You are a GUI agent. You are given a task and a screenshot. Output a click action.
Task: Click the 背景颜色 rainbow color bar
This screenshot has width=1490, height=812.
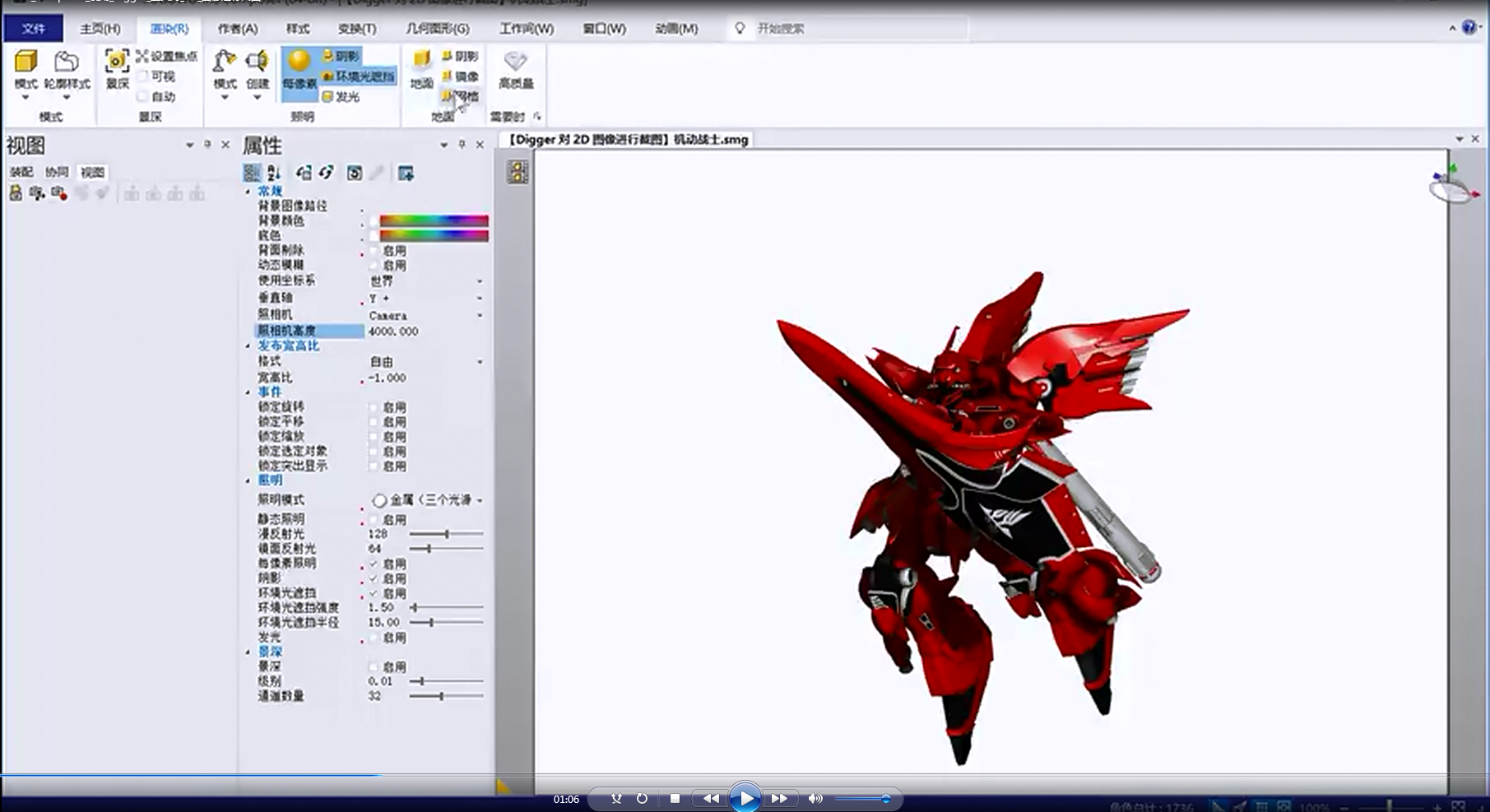coord(434,220)
